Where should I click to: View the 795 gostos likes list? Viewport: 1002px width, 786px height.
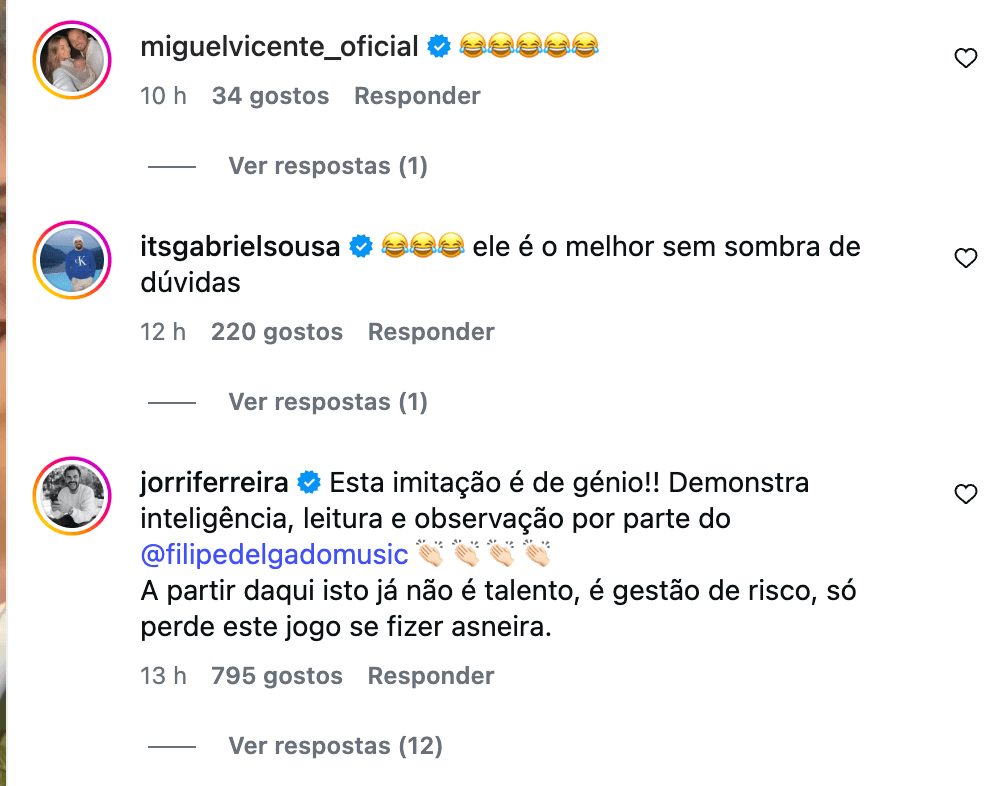[276, 676]
